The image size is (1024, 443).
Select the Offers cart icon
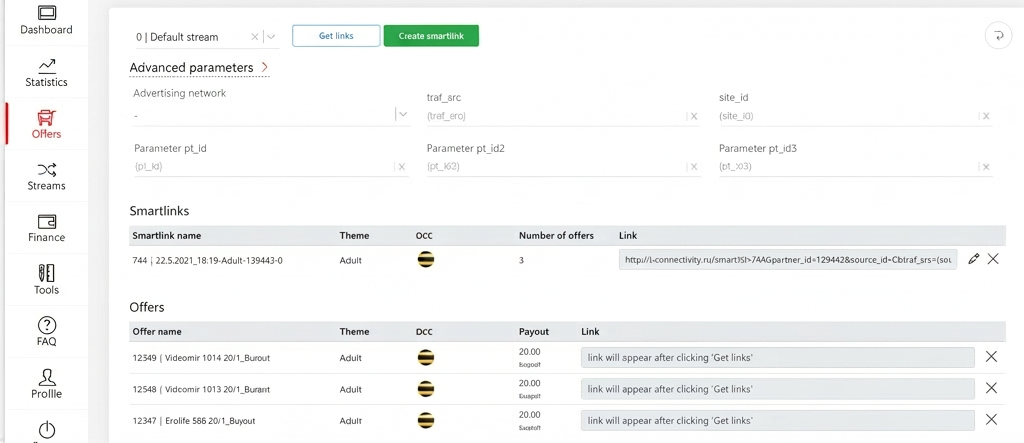pyautogui.click(x=46, y=117)
